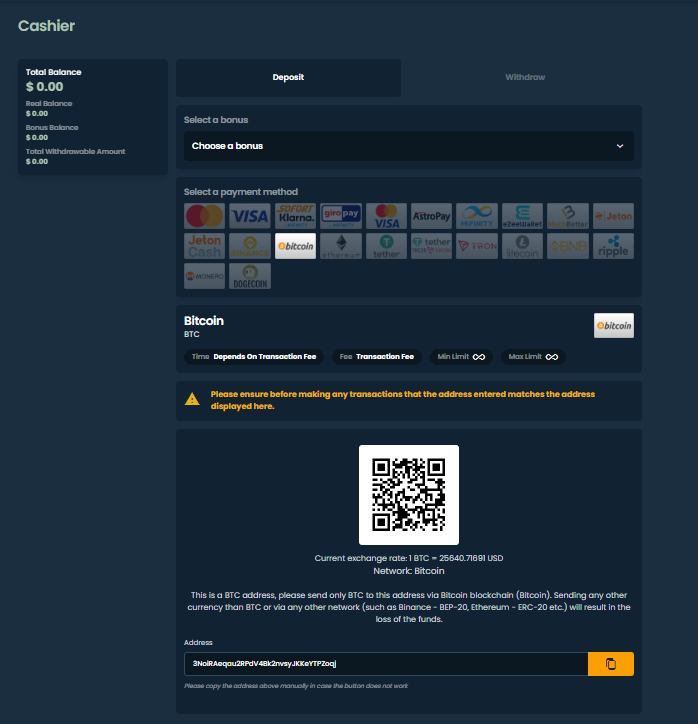Click the manual copy hint below address
Viewport: 698px width, 724px height.
coord(296,686)
